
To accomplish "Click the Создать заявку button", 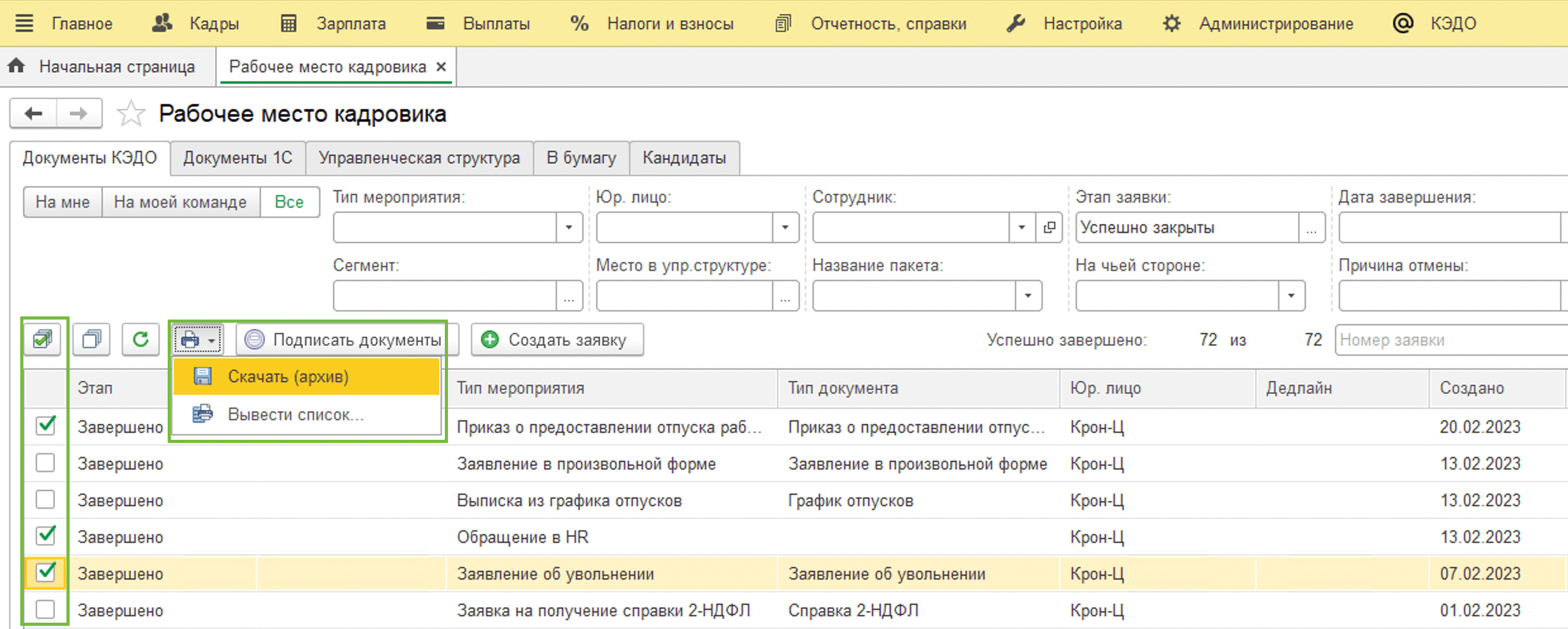I will 557,340.
